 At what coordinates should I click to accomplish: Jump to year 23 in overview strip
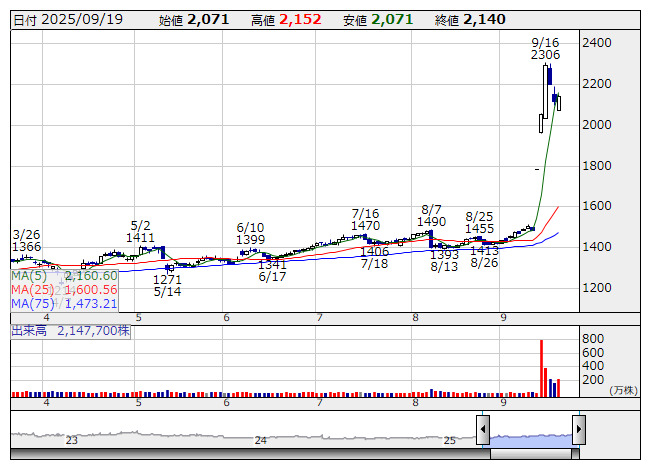pos(71,440)
